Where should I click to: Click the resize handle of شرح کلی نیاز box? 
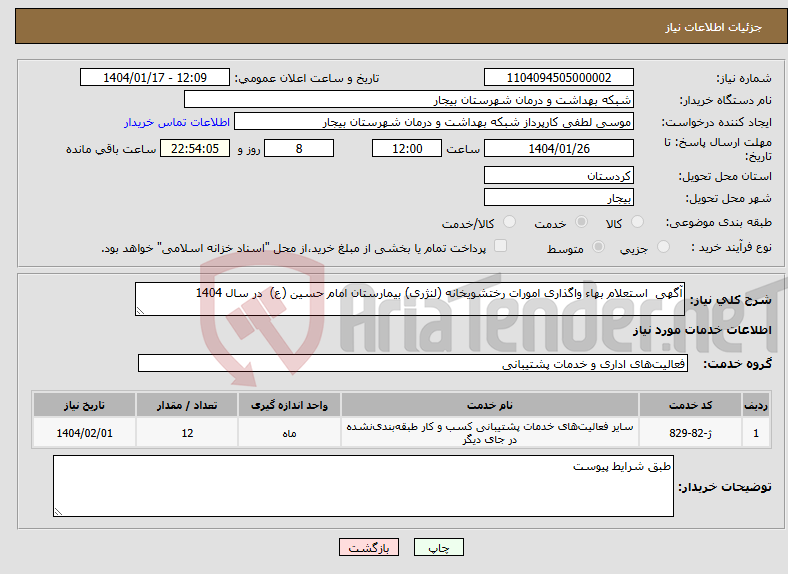tap(140, 311)
